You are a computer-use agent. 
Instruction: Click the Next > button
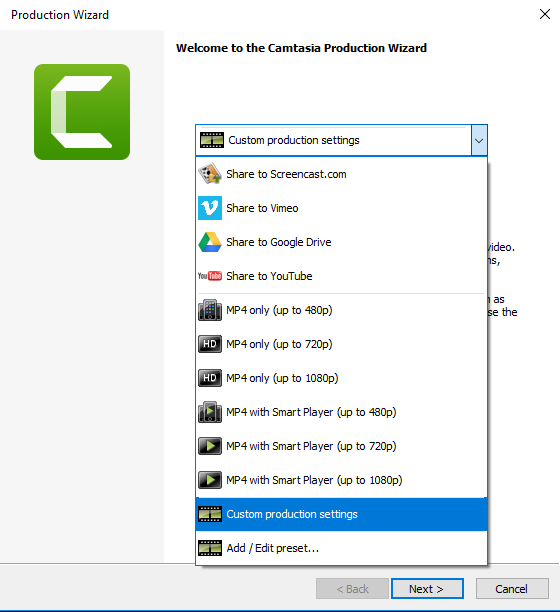[427, 589]
